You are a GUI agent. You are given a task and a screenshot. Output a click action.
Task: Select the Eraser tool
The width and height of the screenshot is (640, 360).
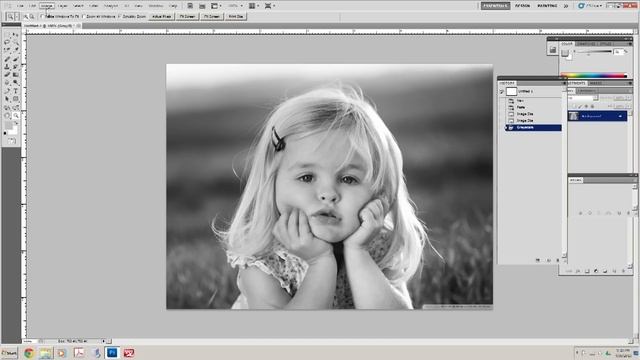pos(7,75)
